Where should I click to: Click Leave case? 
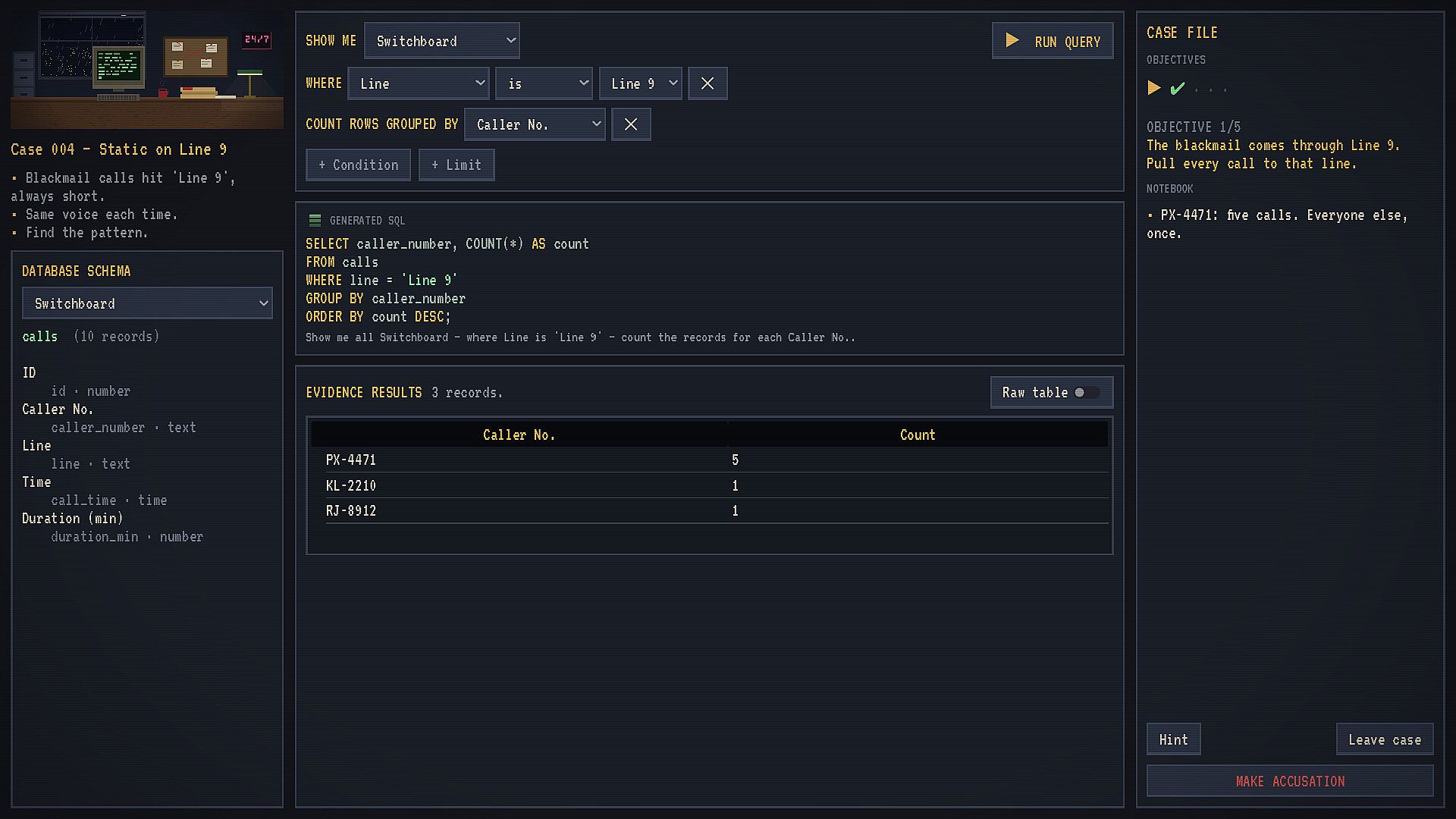coord(1385,739)
